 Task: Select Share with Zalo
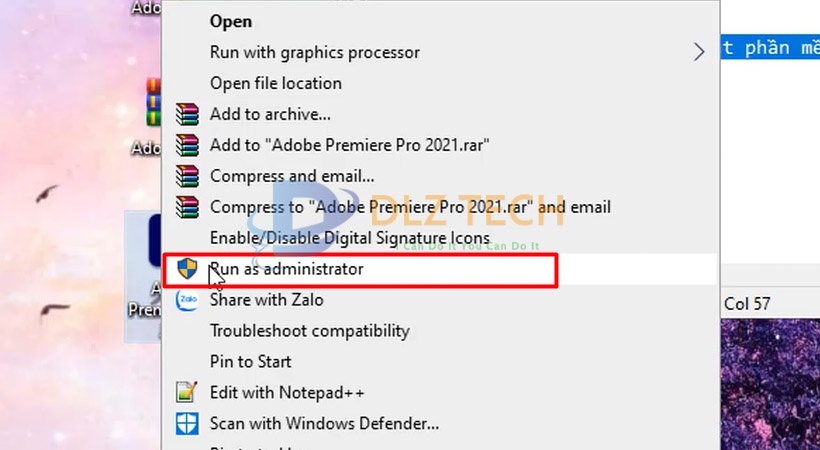click(266, 299)
